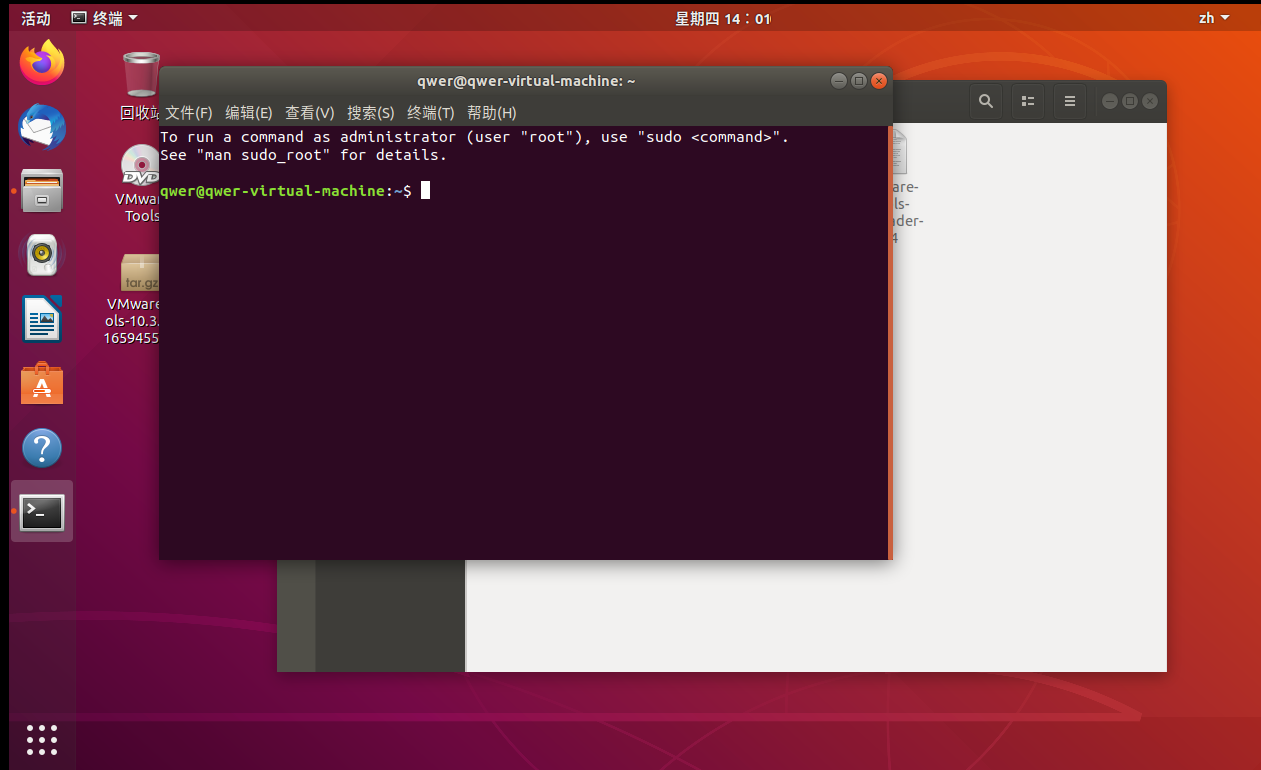The height and width of the screenshot is (770, 1261).
Task: Open the 搜索(S) terminal menu
Action: point(371,113)
